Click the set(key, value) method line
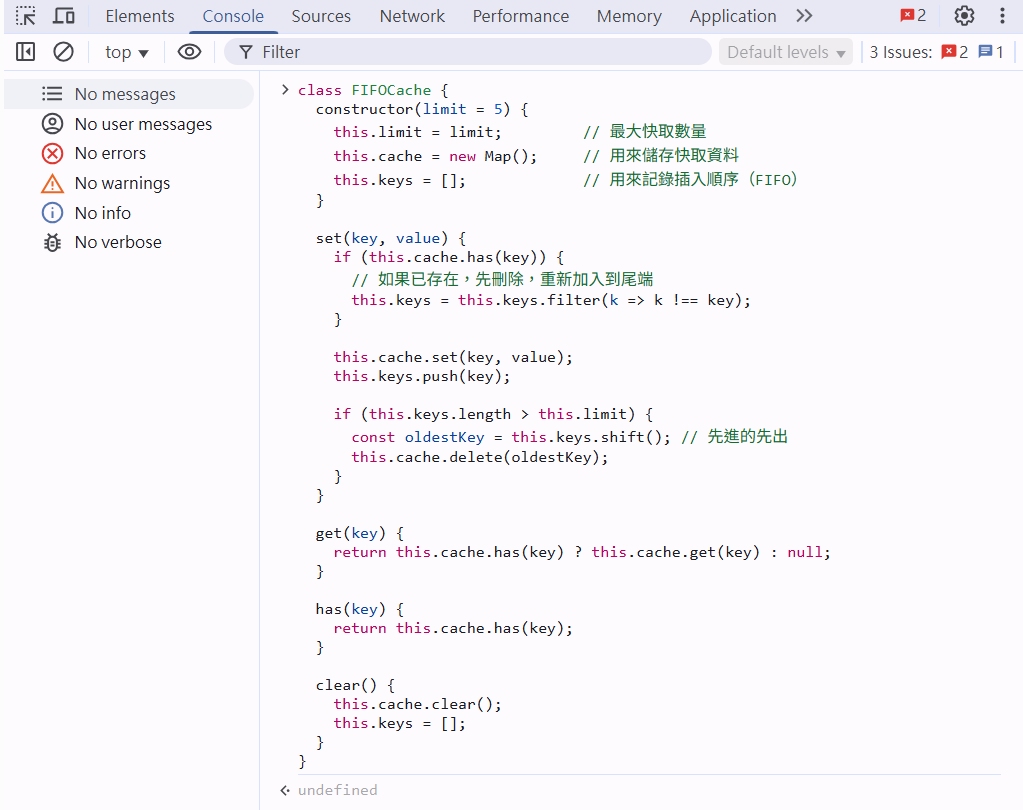Screen dimensions: 1023x810 pos(391,238)
